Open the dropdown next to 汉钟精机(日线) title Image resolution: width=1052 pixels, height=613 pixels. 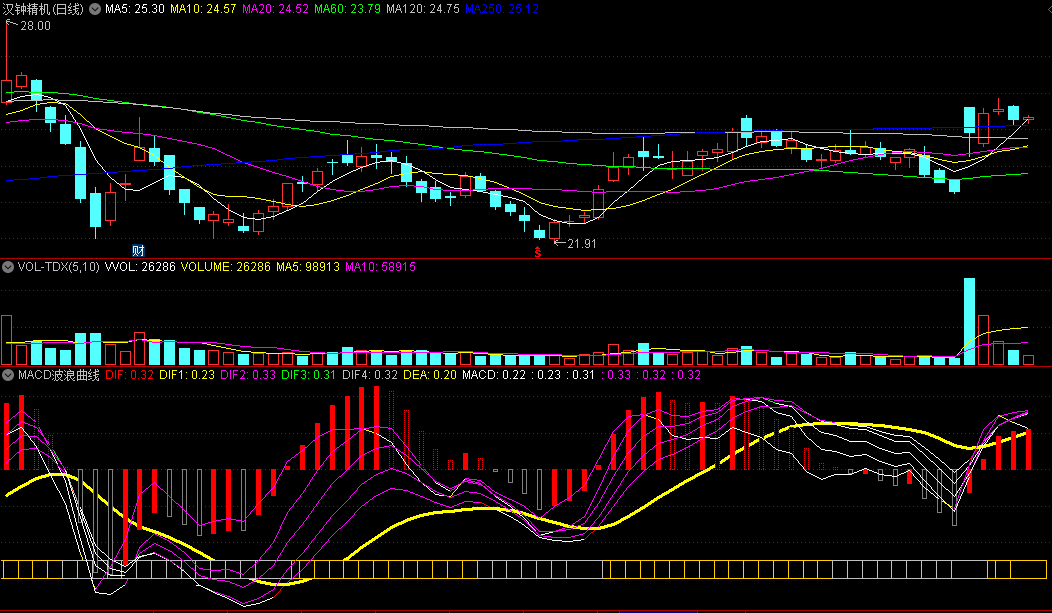95,9
